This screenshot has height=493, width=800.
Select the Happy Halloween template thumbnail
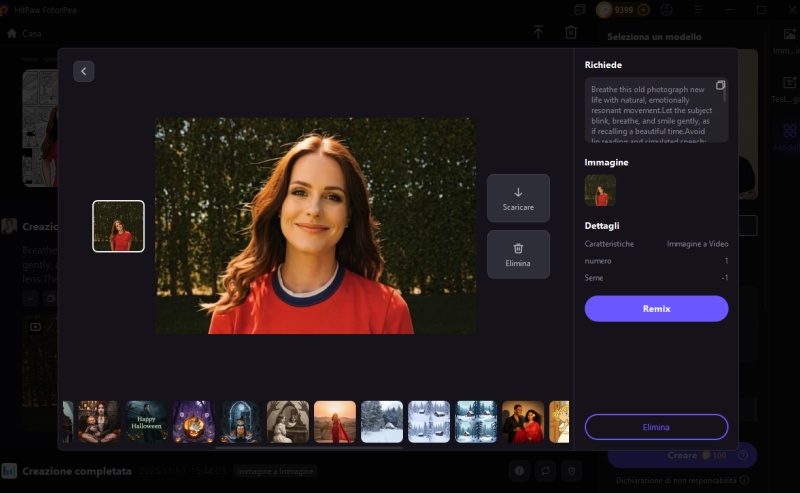[146, 421]
